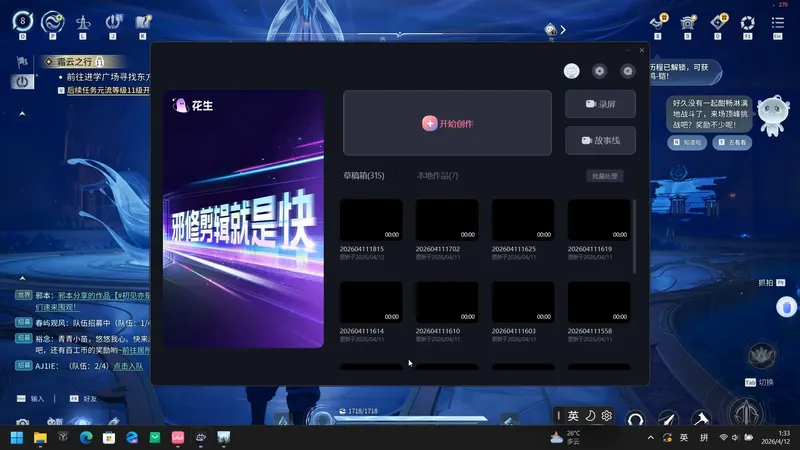The height and width of the screenshot is (450, 800).
Task: Click the game camera icon at bottom left
Action: tap(22, 422)
